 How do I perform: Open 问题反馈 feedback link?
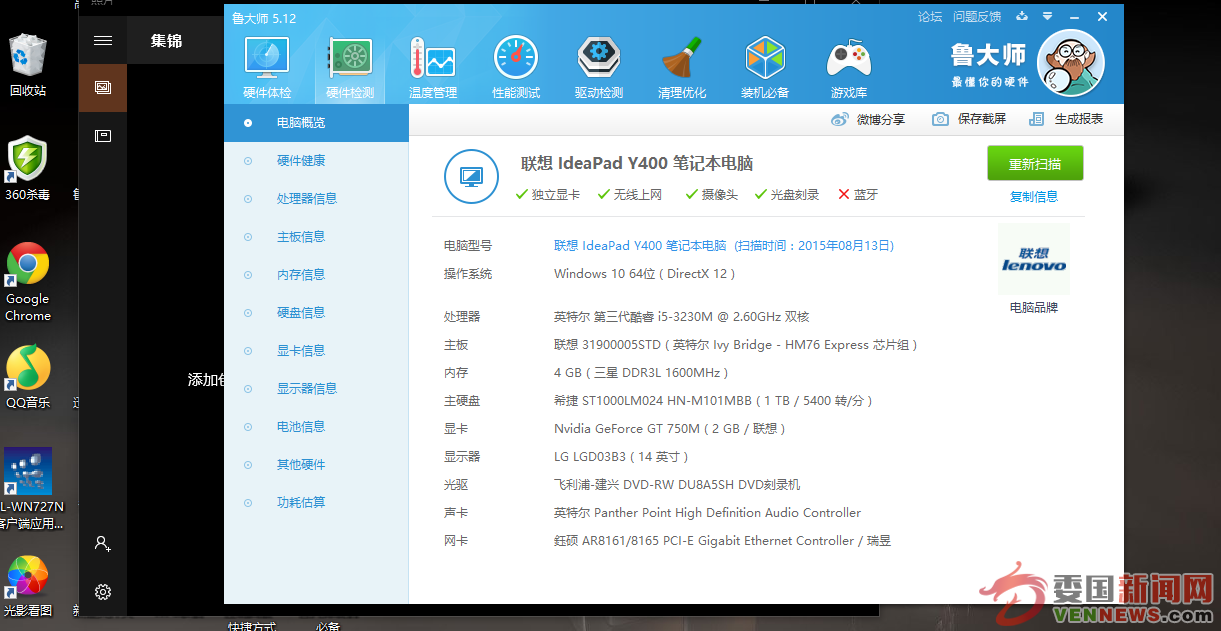click(977, 17)
